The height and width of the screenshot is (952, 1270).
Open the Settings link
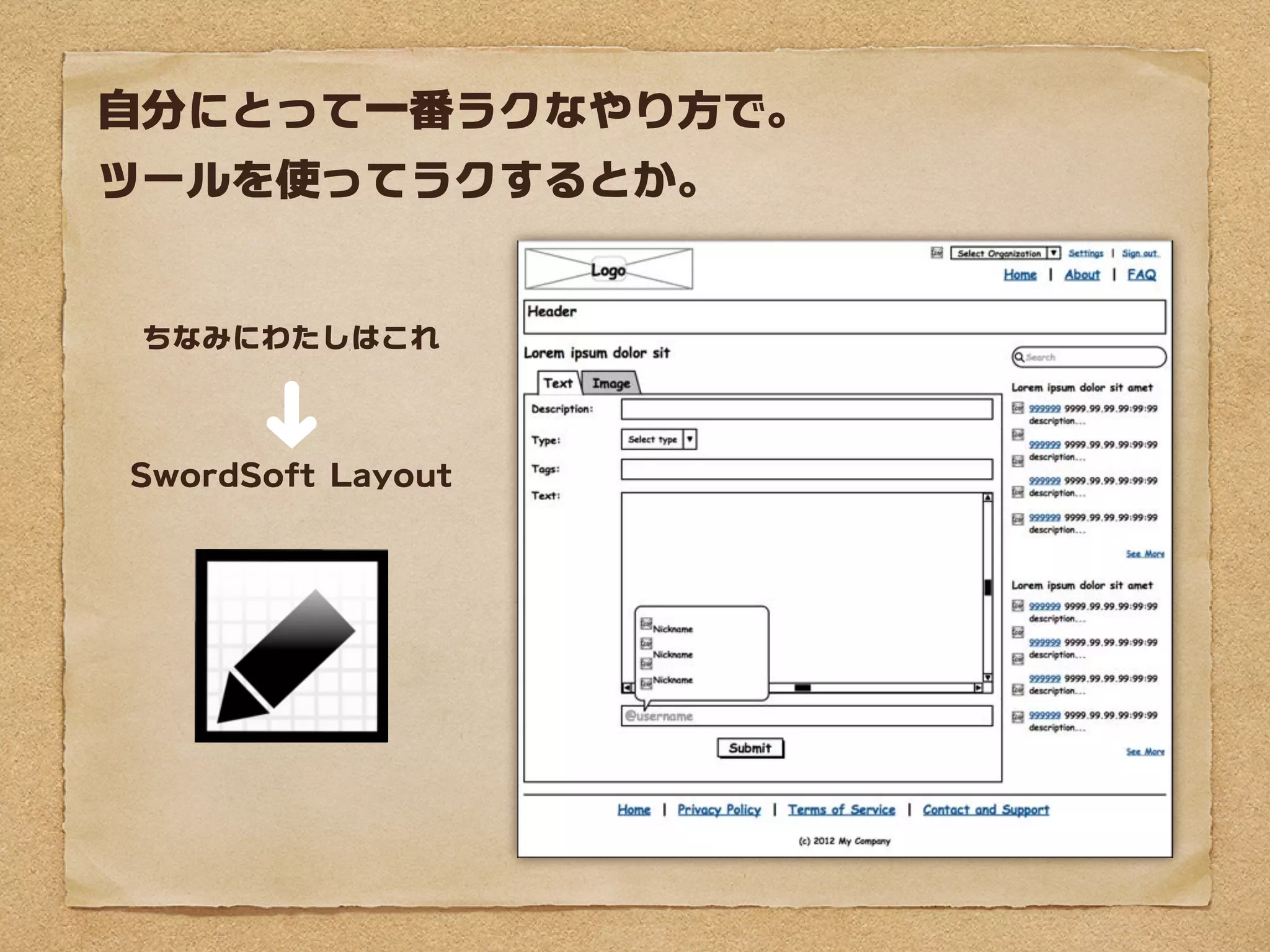pos(1086,253)
